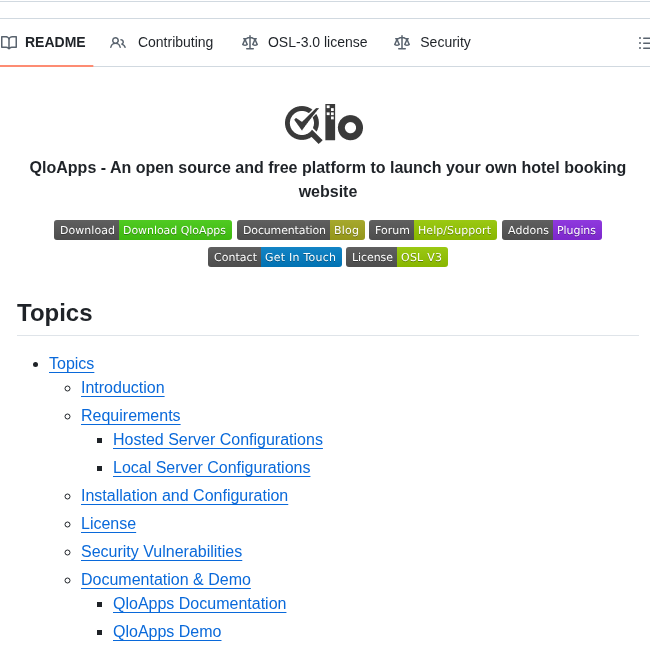Follow the Topics link in list
Screen dimensions: 650x650
pyautogui.click(x=71, y=364)
